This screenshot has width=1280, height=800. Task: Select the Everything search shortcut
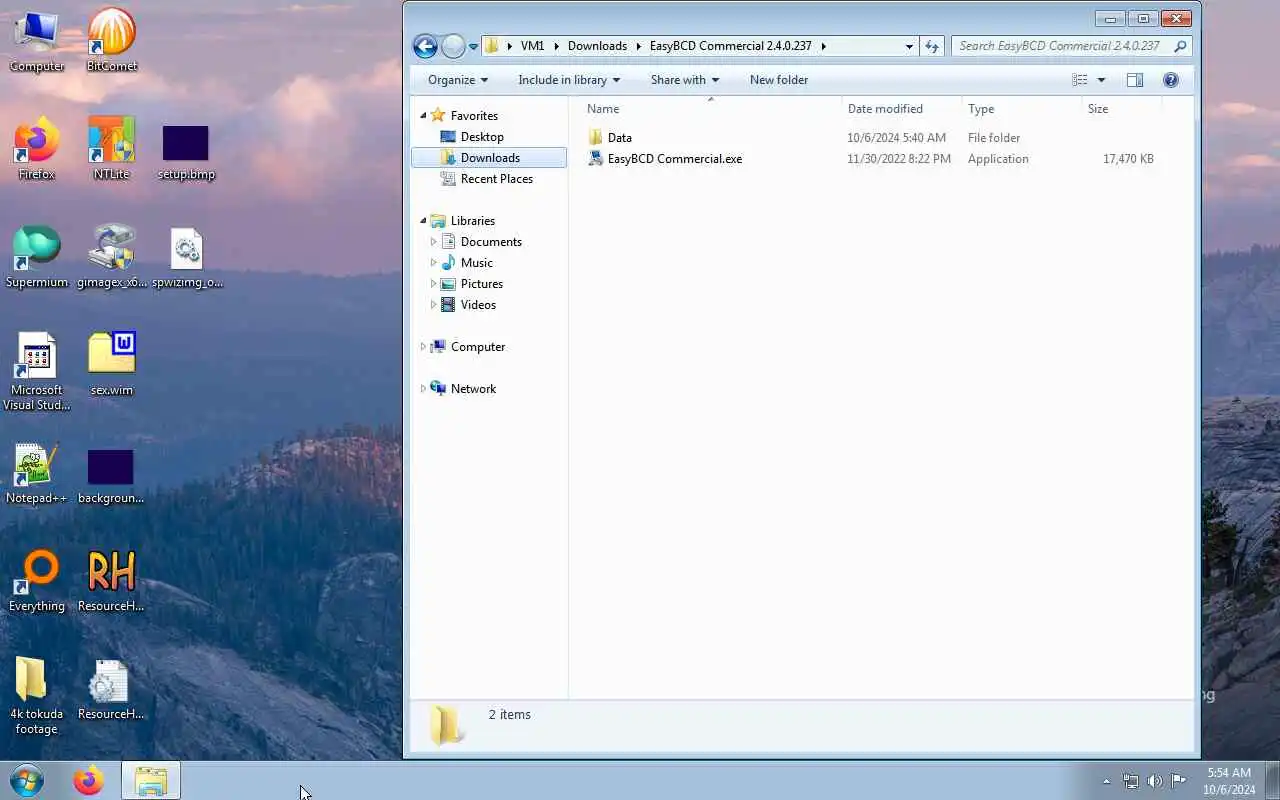37,580
